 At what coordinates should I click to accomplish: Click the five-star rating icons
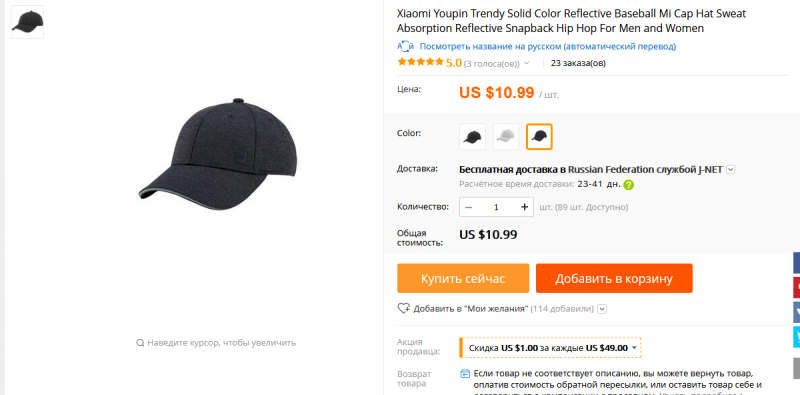click(x=420, y=62)
